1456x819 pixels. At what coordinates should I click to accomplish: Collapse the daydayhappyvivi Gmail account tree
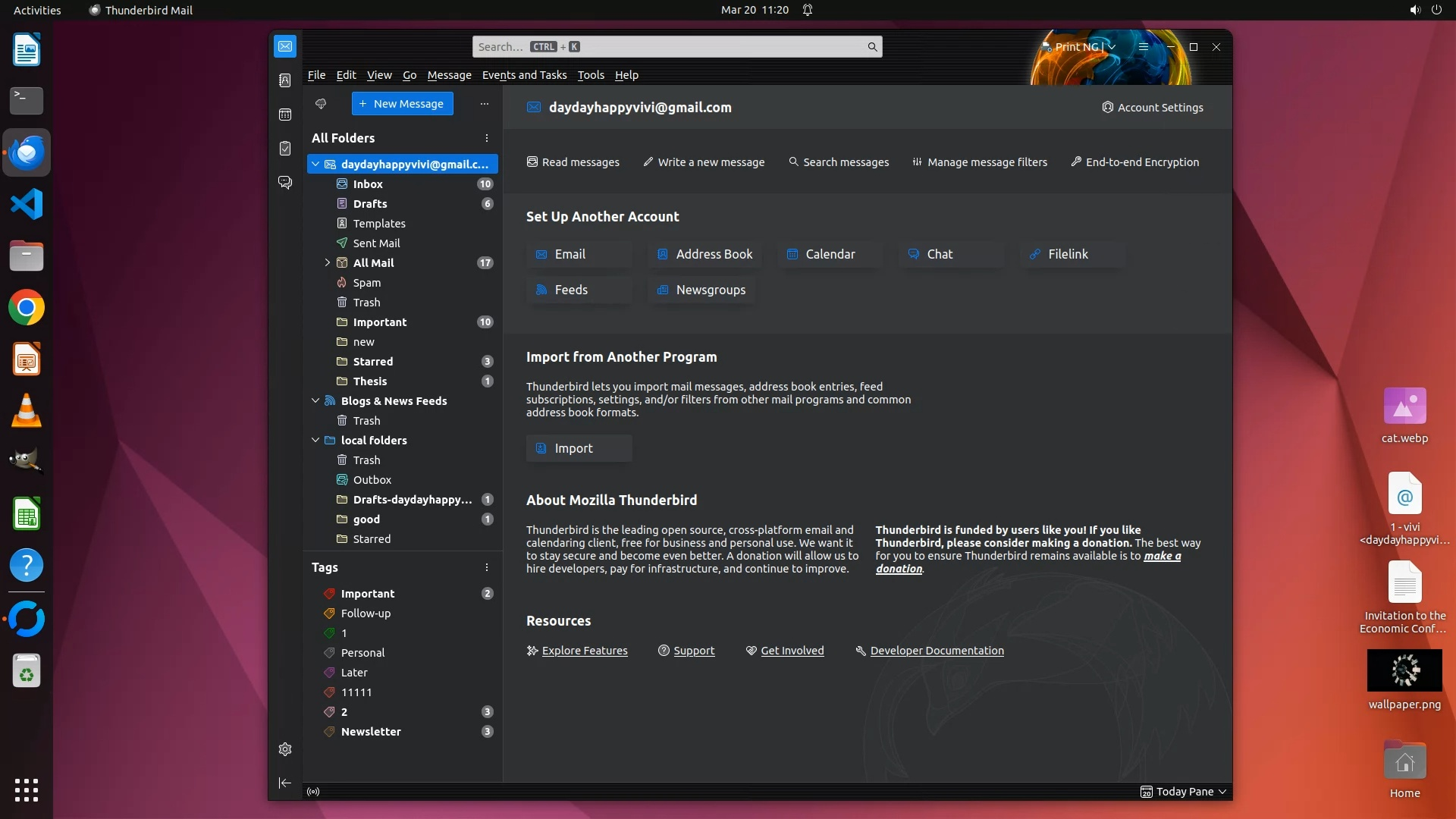315,164
